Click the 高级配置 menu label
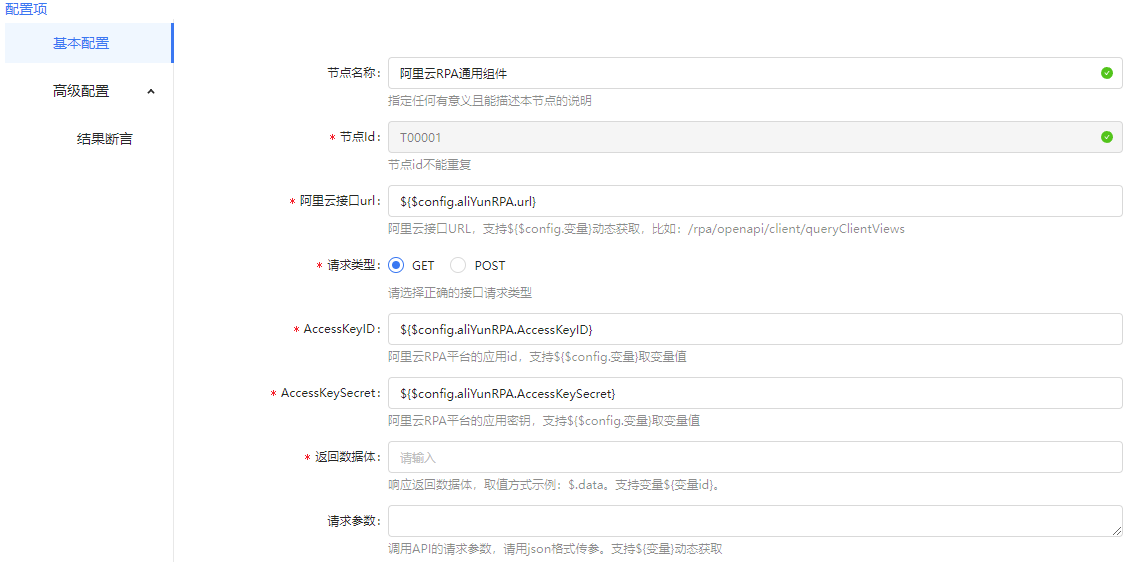 pos(81,91)
